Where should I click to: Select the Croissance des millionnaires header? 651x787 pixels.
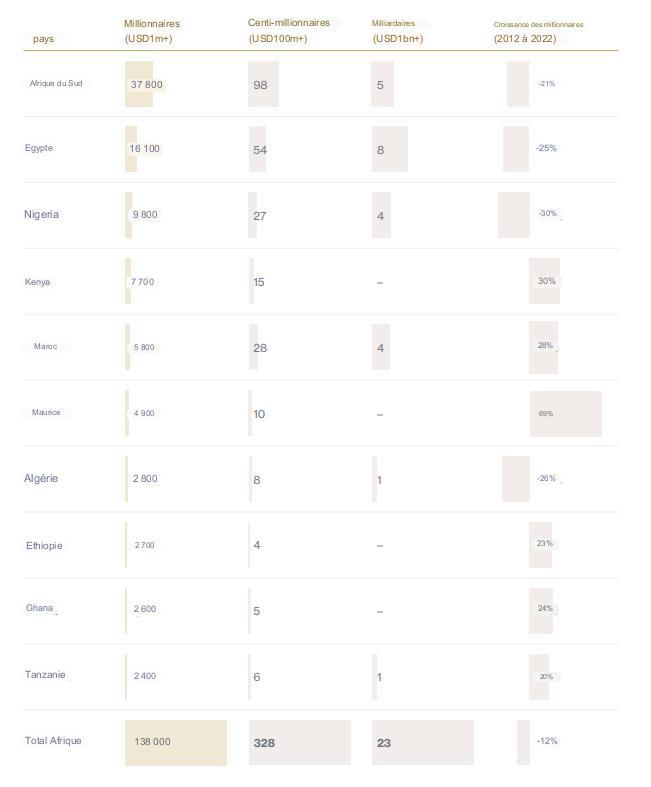coord(538,32)
